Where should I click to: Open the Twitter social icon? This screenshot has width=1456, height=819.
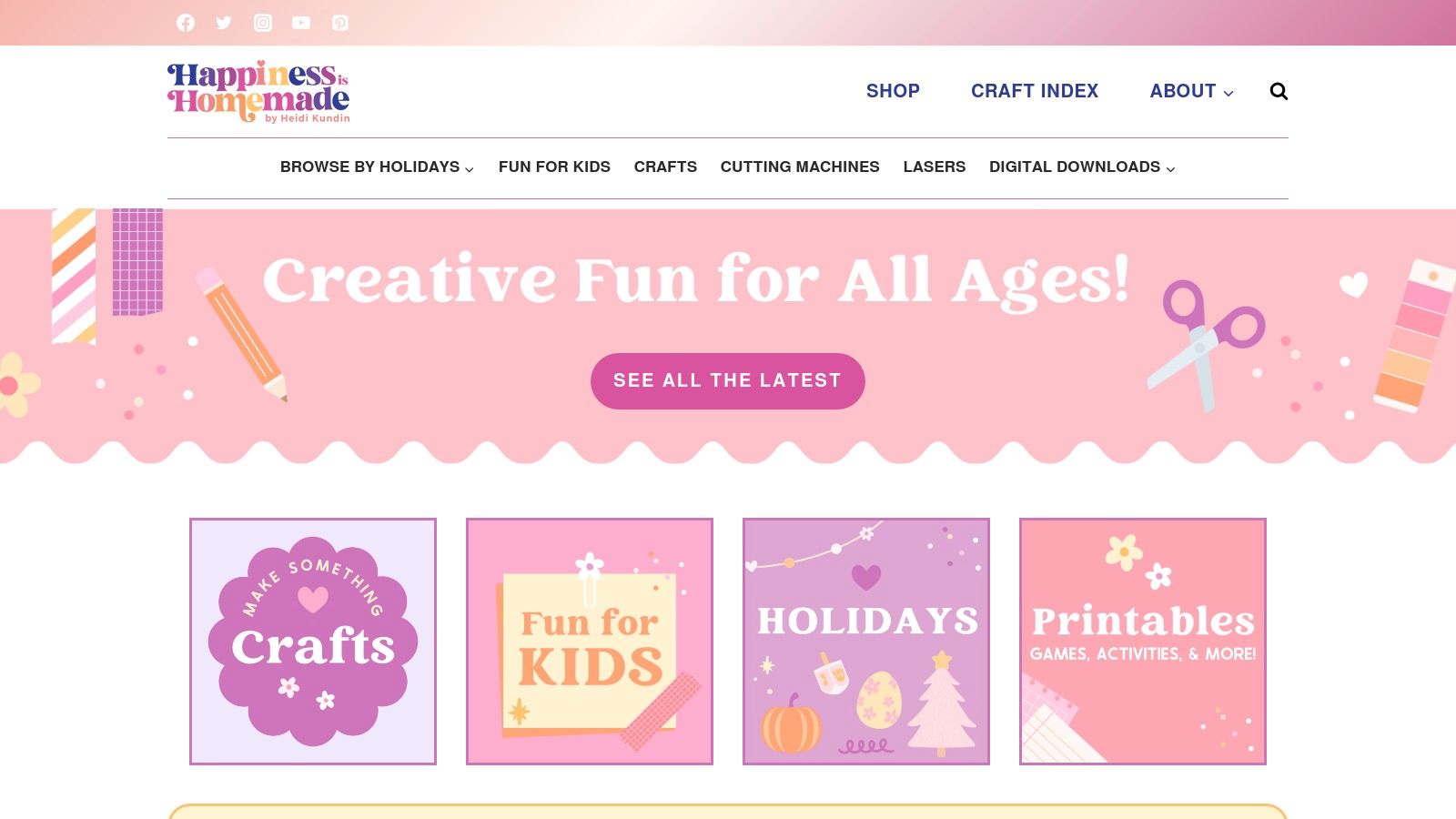[x=224, y=23]
